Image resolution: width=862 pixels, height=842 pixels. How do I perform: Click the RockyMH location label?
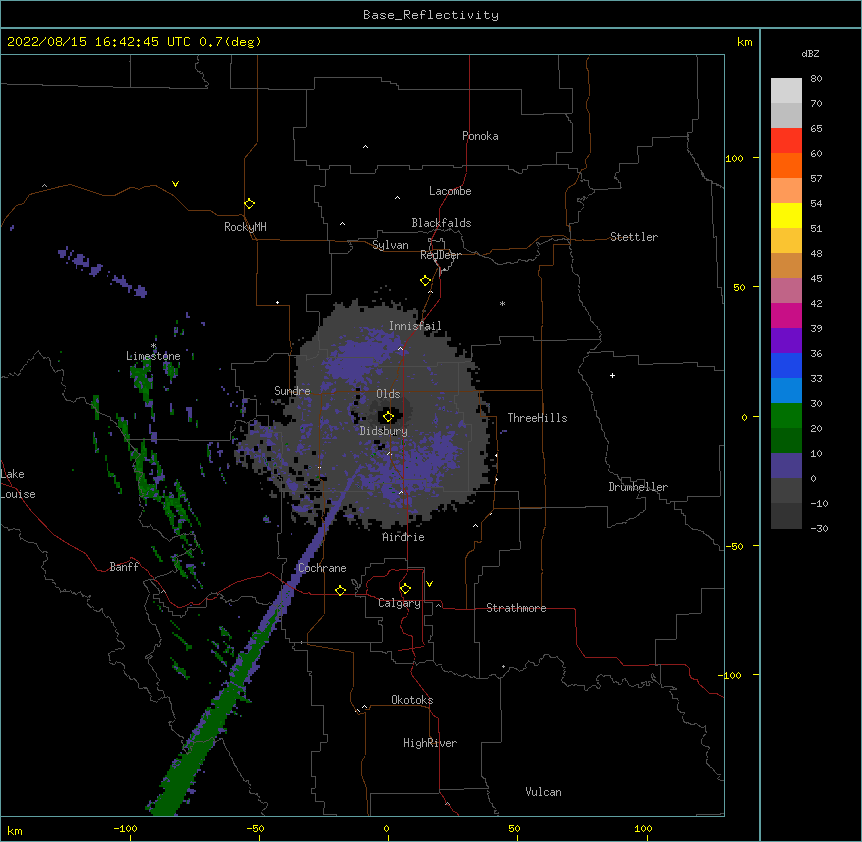(245, 227)
